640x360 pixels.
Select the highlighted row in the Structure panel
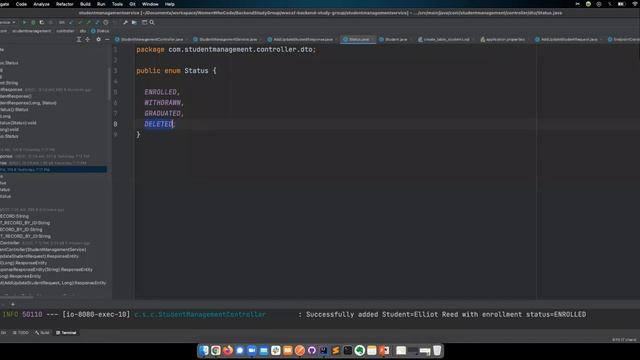tap(53, 169)
